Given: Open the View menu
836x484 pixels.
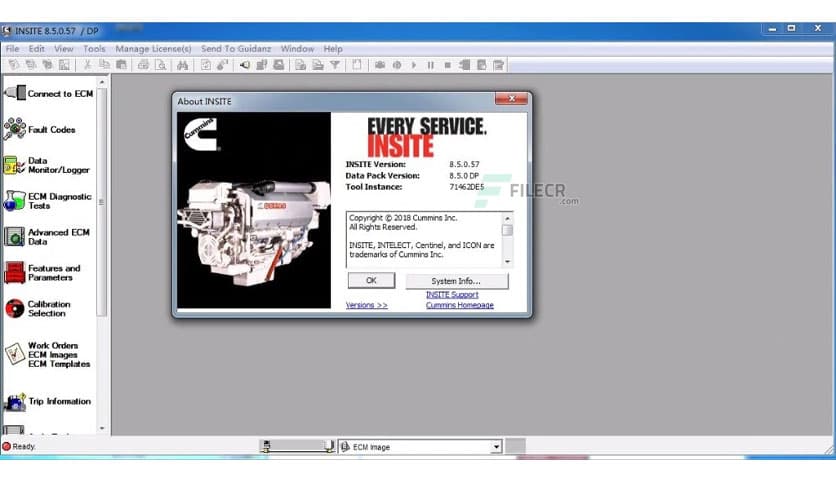Looking at the screenshot, I should tap(63, 49).
